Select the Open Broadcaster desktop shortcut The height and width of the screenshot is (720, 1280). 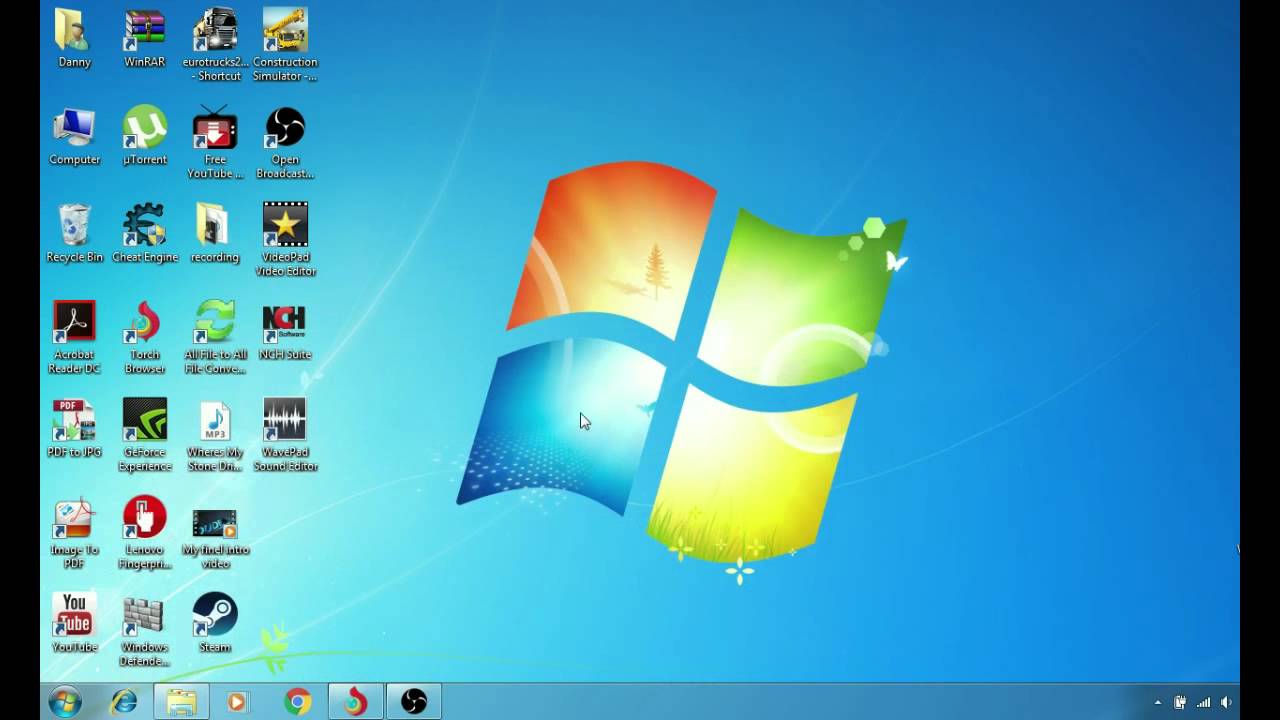point(285,143)
